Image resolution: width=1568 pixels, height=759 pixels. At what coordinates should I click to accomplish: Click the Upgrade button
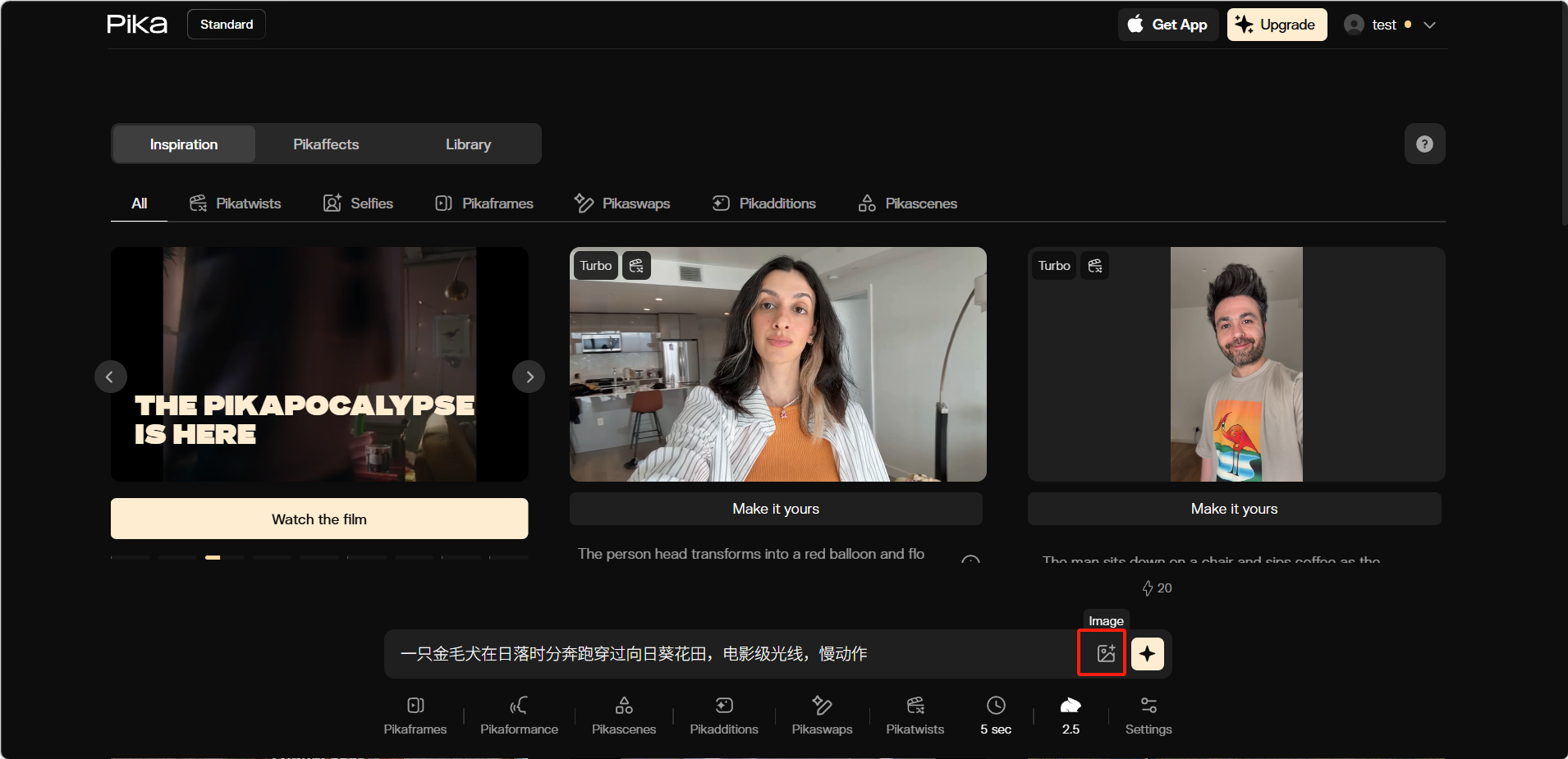(x=1277, y=25)
